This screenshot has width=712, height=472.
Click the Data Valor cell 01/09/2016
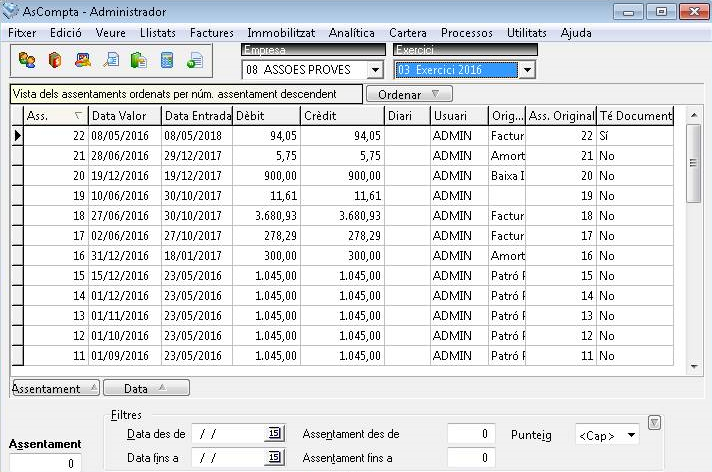click(125, 355)
